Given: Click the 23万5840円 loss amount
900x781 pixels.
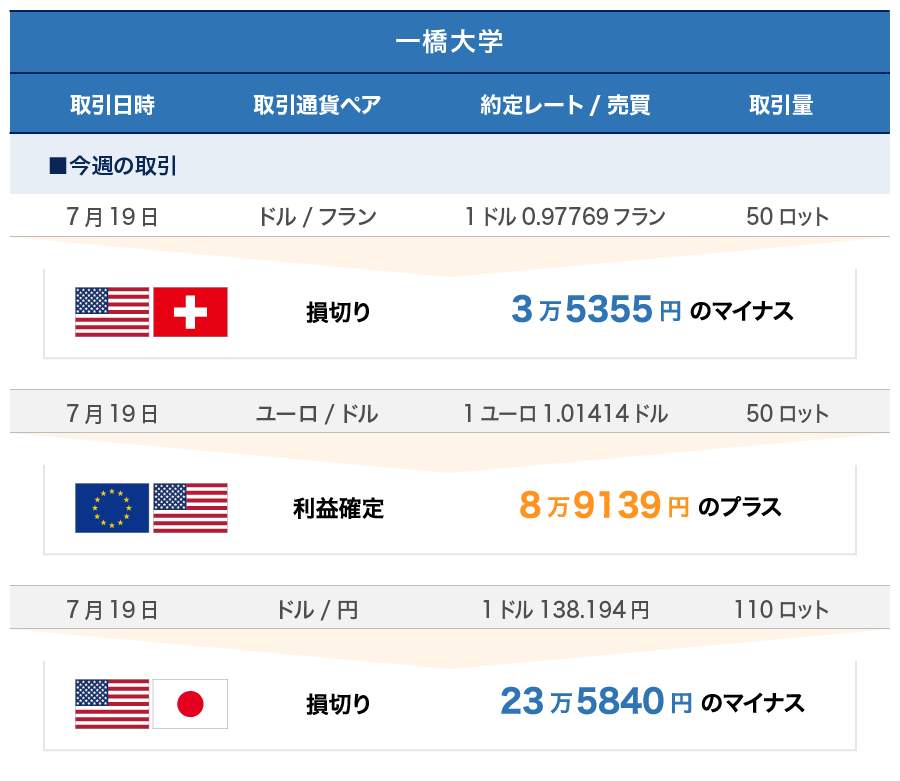Looking at the screenshot, I should (x=596, y=703).
